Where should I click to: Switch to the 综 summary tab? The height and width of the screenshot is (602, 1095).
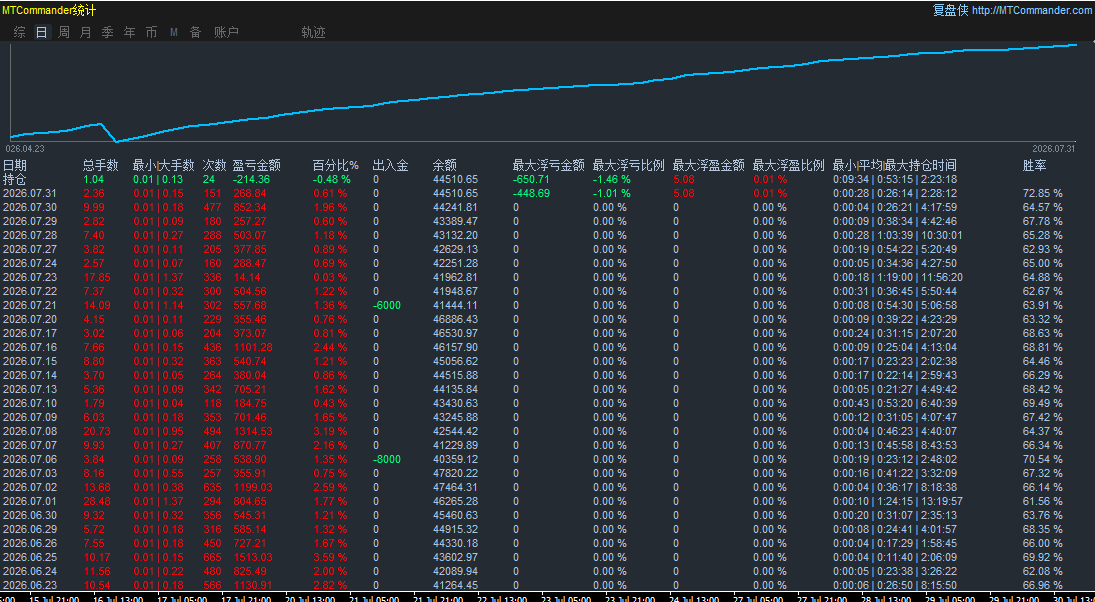[20, 32]
